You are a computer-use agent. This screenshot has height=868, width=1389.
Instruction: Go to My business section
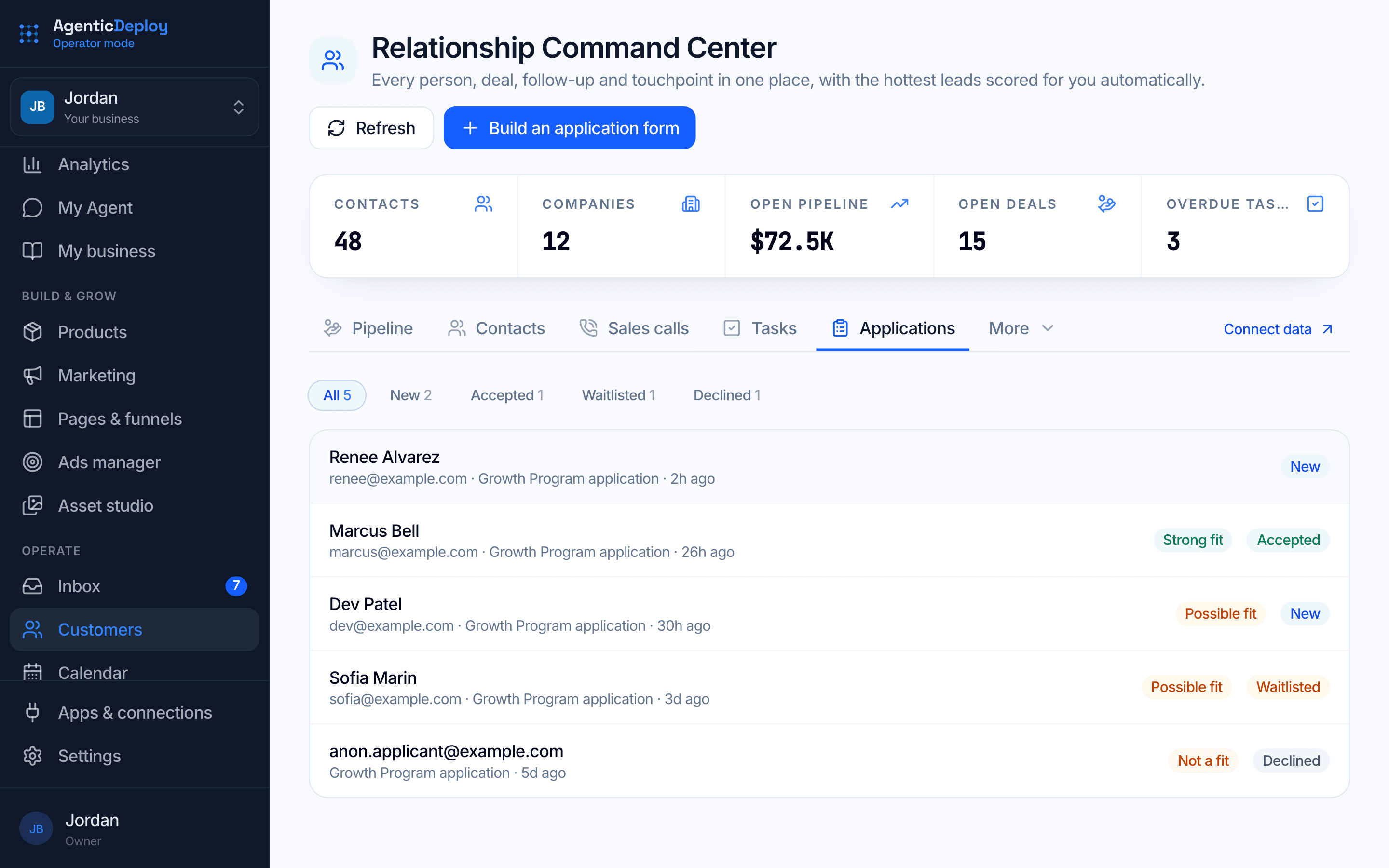[x=134, y=251]
